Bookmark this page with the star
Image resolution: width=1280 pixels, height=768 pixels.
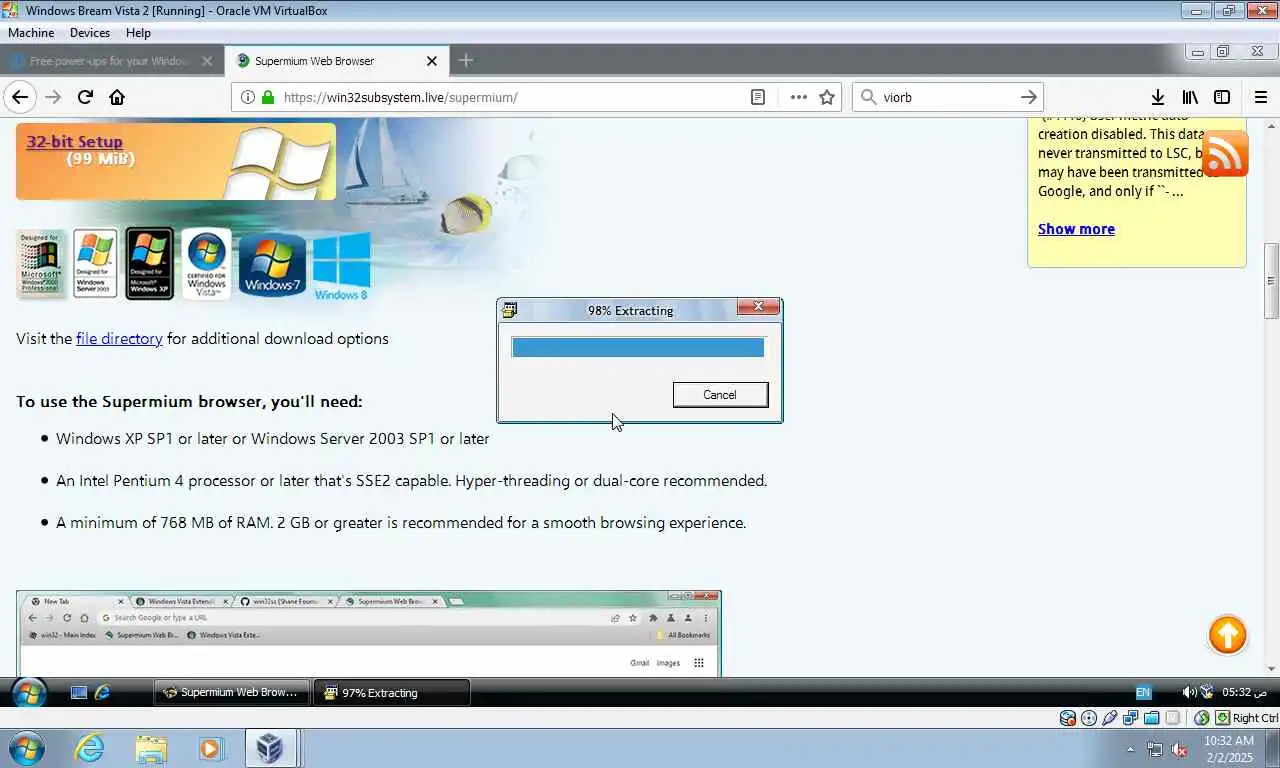827,97
